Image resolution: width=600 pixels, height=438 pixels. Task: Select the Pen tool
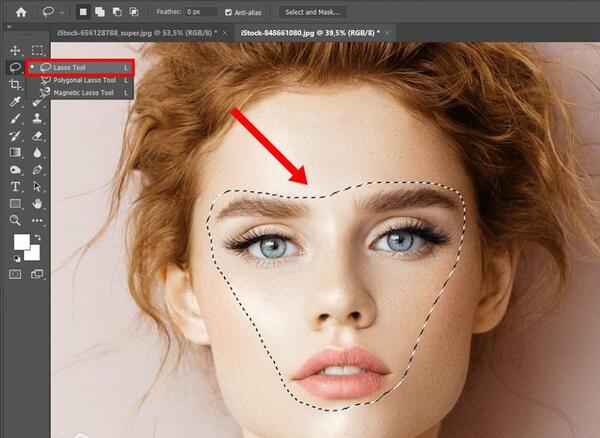point(37,169)
